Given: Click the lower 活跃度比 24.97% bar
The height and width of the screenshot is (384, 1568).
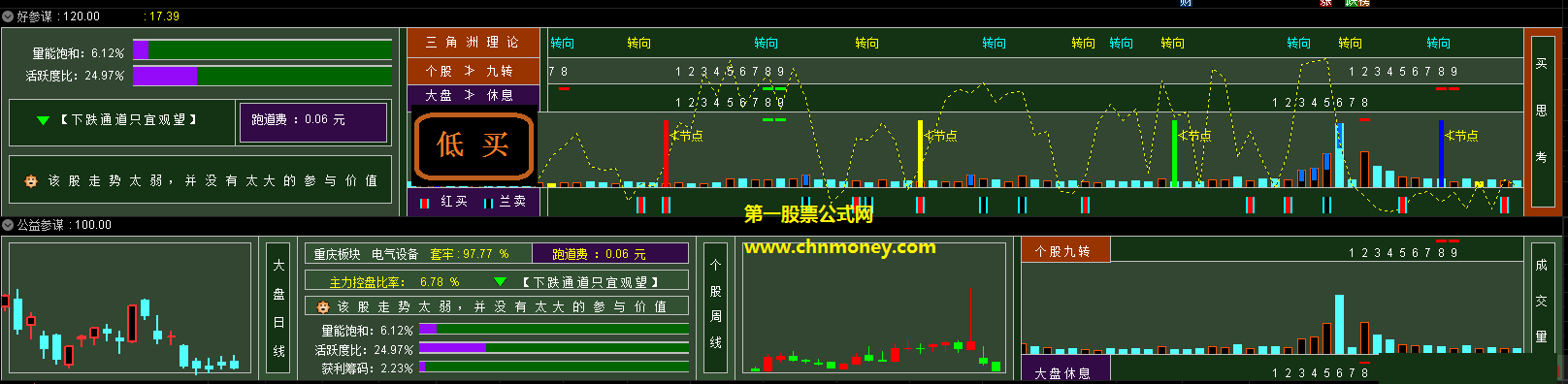Looking at the screenshot, I should [553, 348].
